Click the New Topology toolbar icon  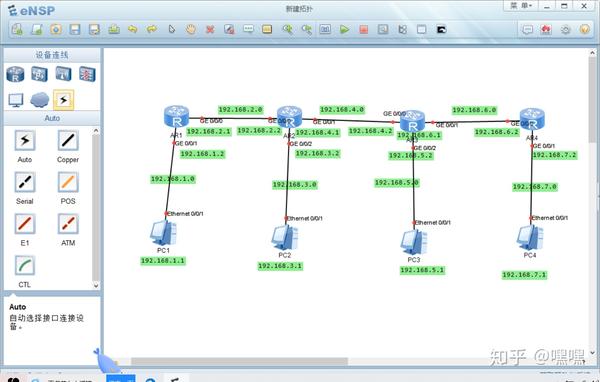click(17, 29)
